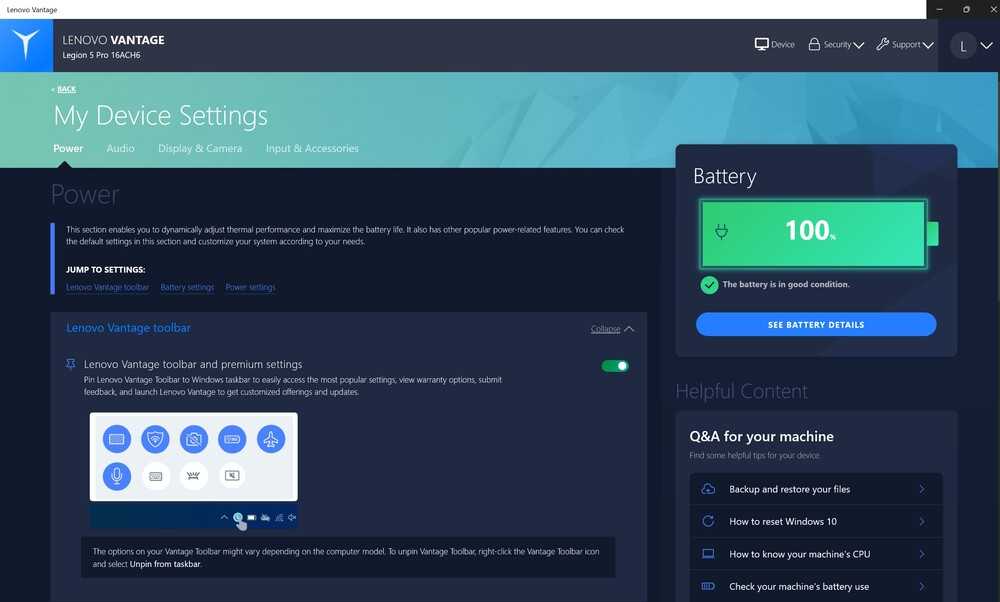
Task: Click the reset arrow icon beside How to reset
Action: [x=708, y=521]
